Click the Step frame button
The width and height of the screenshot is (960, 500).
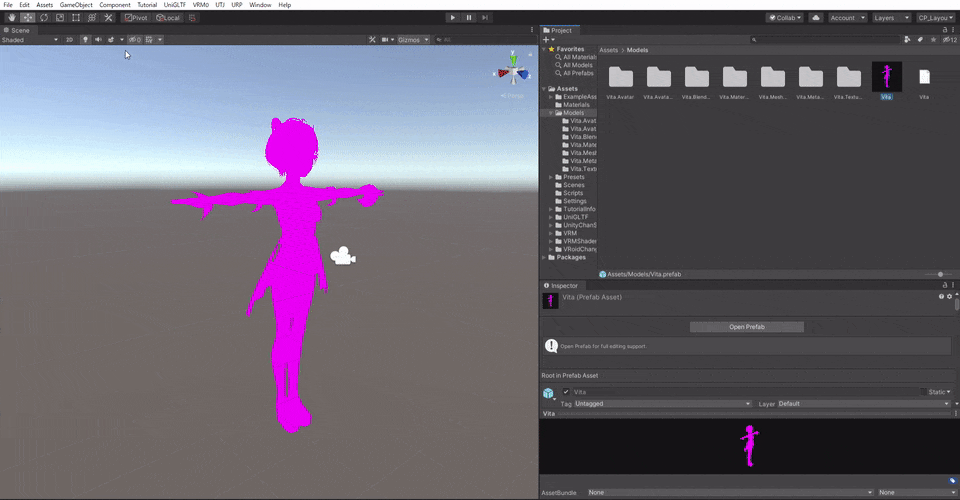(485, 18)
